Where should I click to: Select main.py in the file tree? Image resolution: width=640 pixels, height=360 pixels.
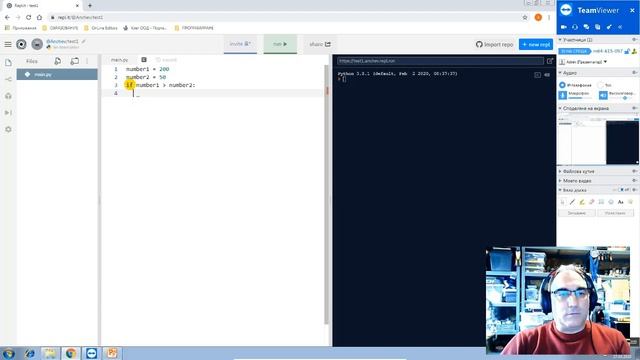coord(57,74)
